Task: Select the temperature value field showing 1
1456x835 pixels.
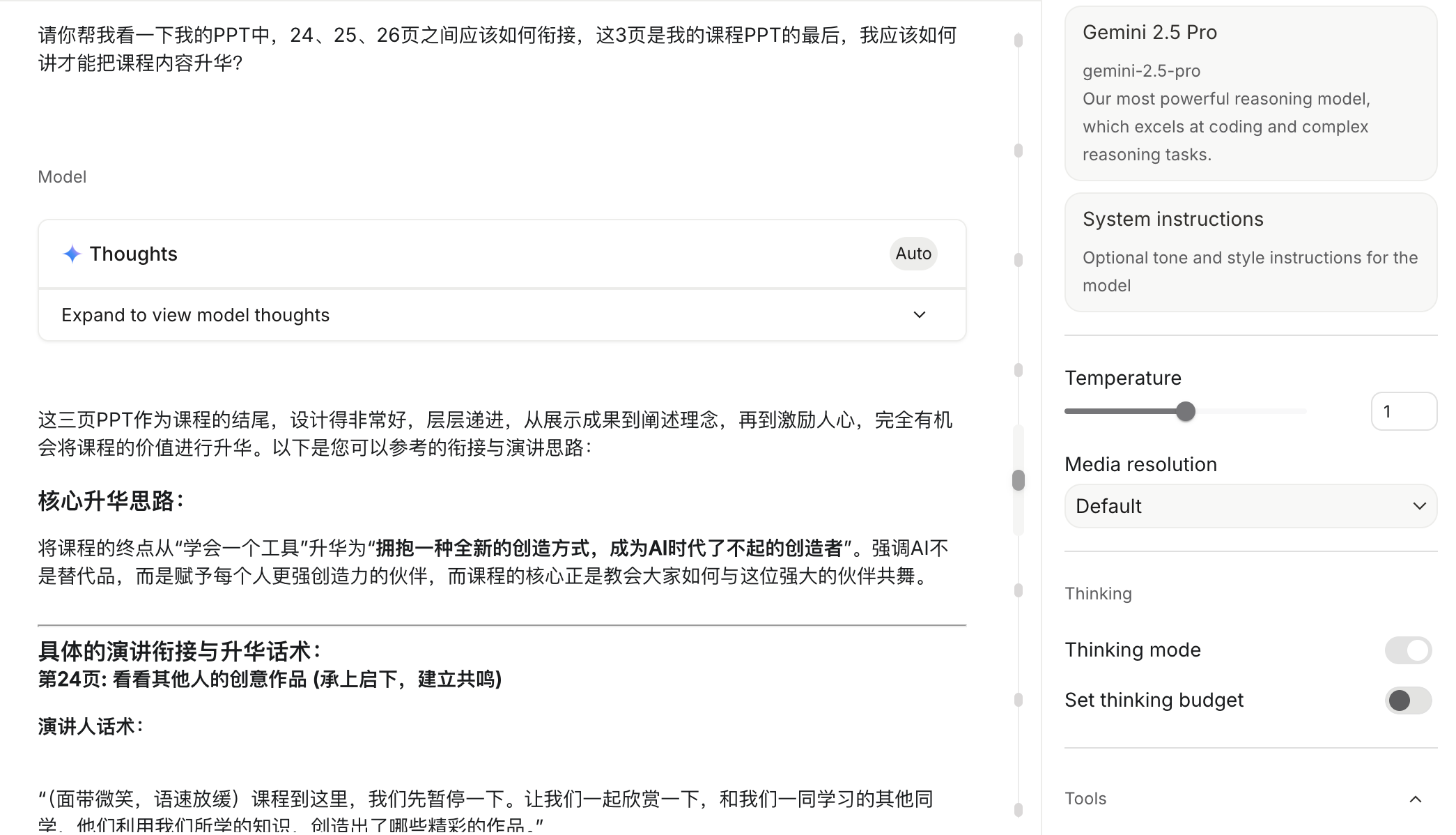Action: 1404,411
